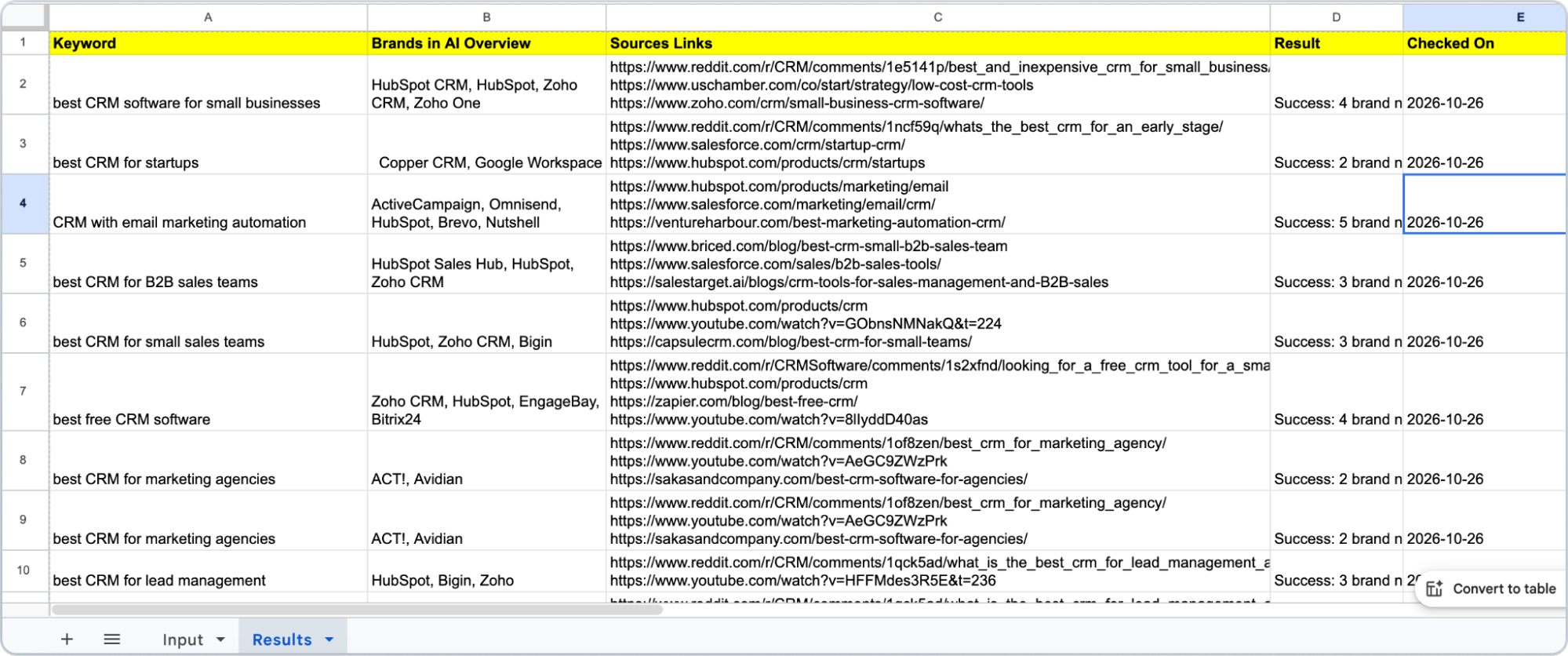Click the uschamber.com low-cost-crm-tools URL
The image size is (1568, 656).
pos(821,85)
